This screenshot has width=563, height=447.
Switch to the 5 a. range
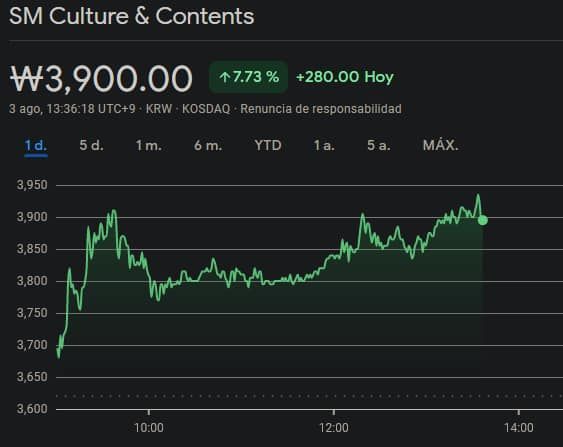pos(378,146)
